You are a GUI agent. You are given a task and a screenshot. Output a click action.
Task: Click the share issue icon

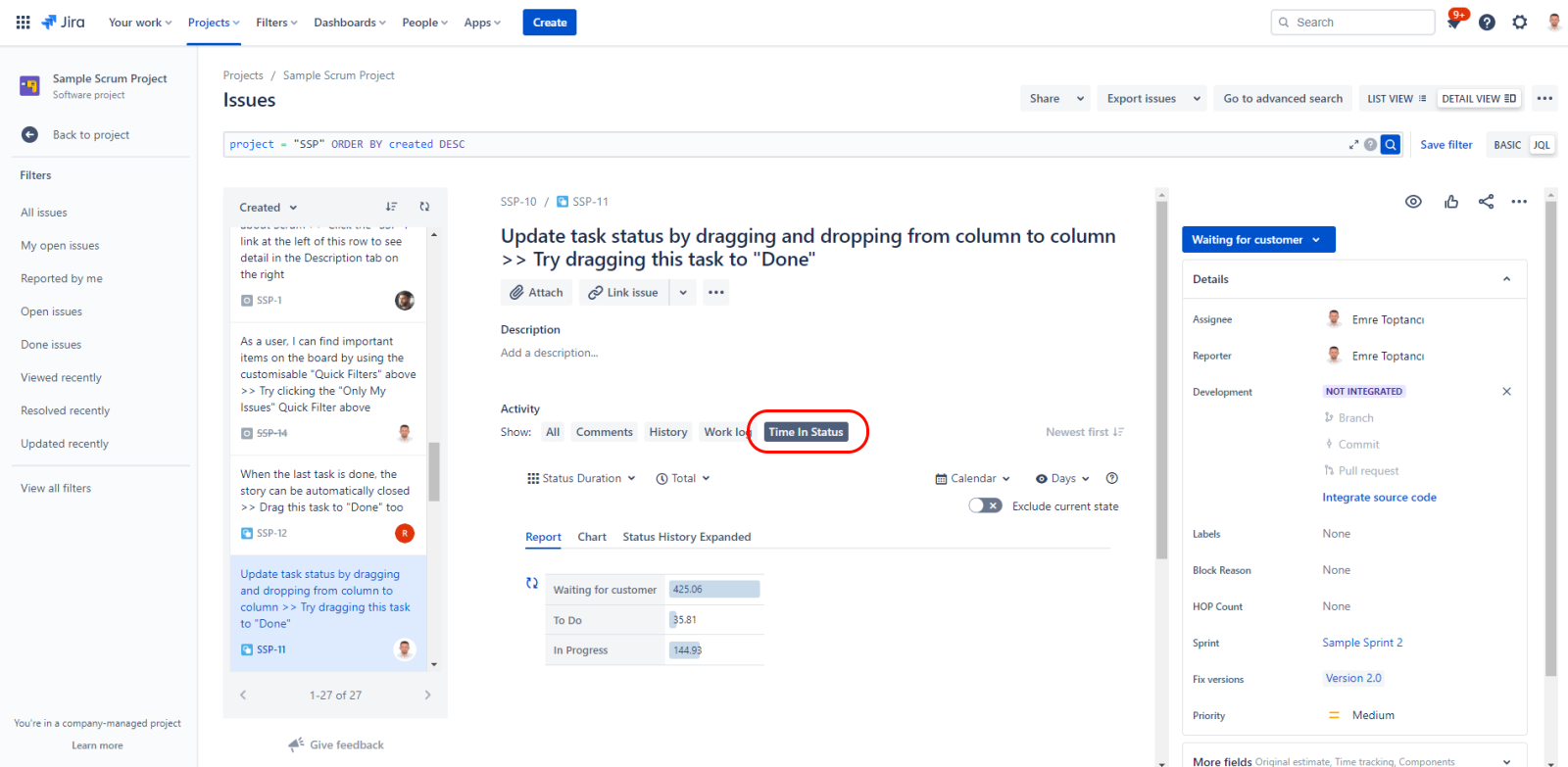[x=1486, y=202]
